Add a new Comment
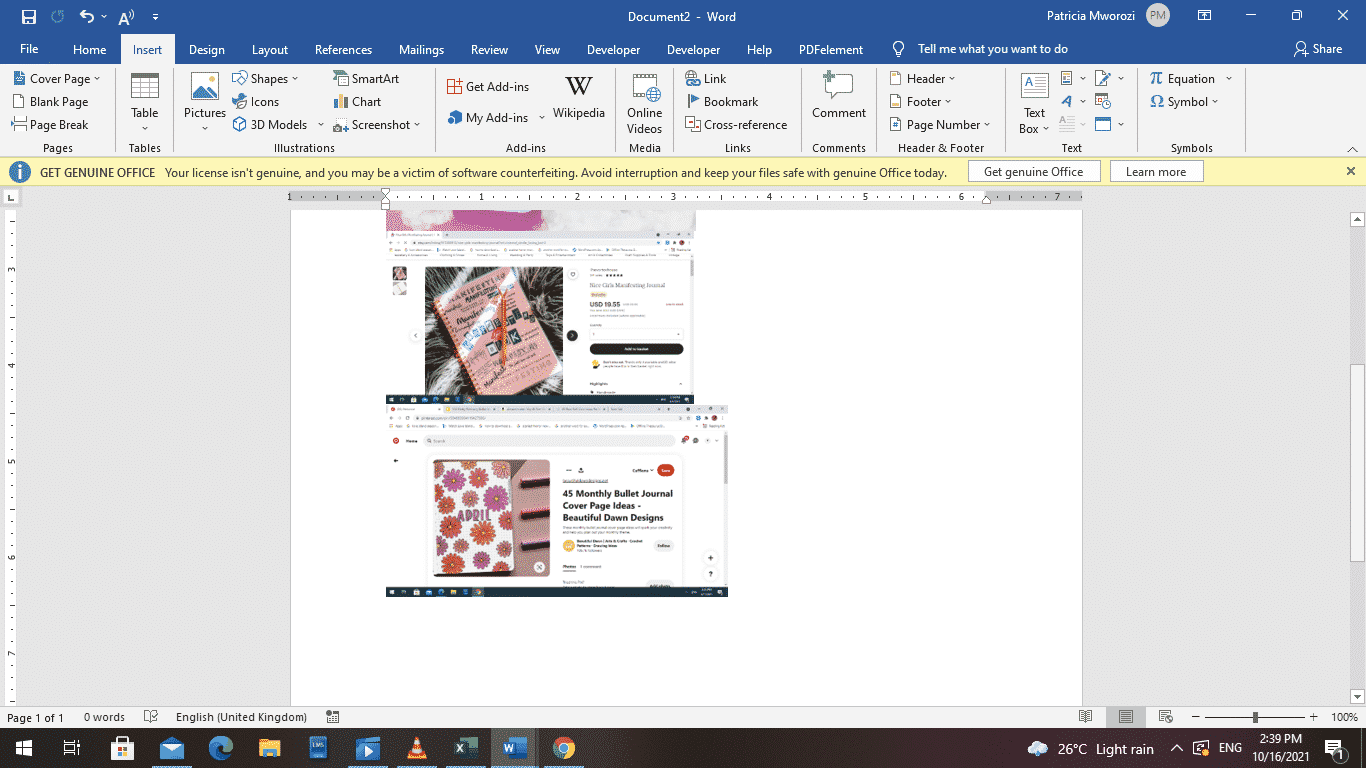Viewport: 1366px width, 768px height. click(x=838, y=100)
